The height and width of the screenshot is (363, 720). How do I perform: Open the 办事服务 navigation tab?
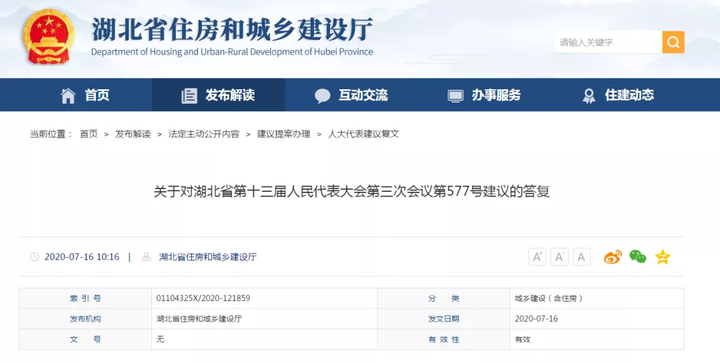tap(484, 95)
